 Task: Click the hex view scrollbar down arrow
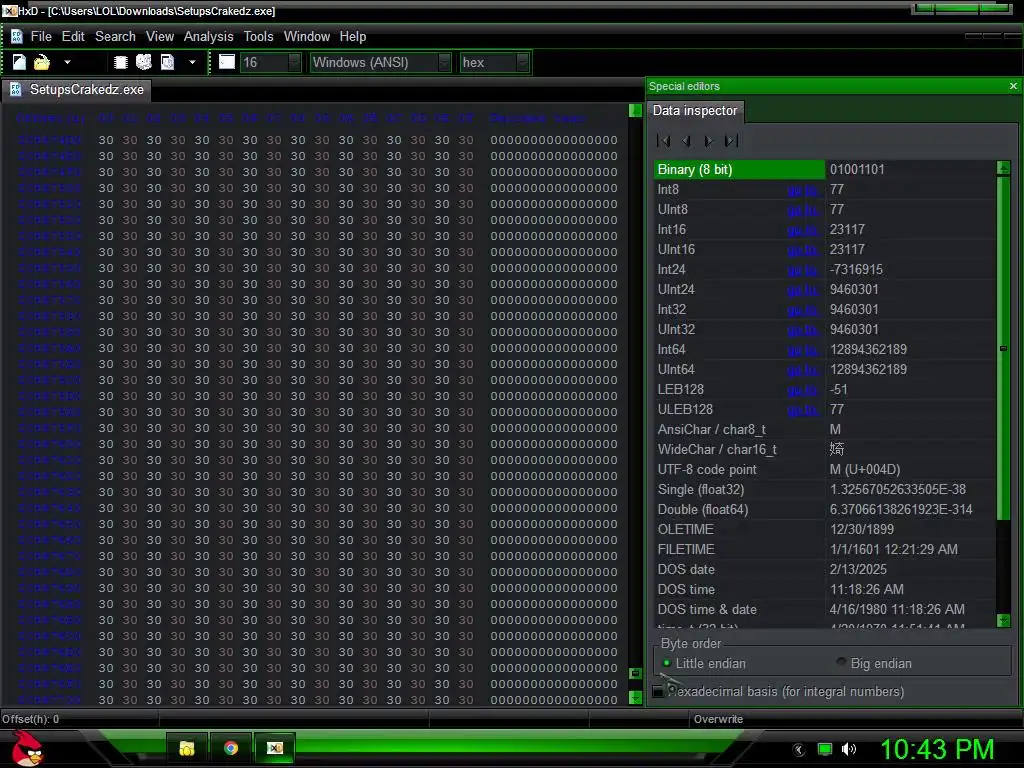tap(635, 698)
